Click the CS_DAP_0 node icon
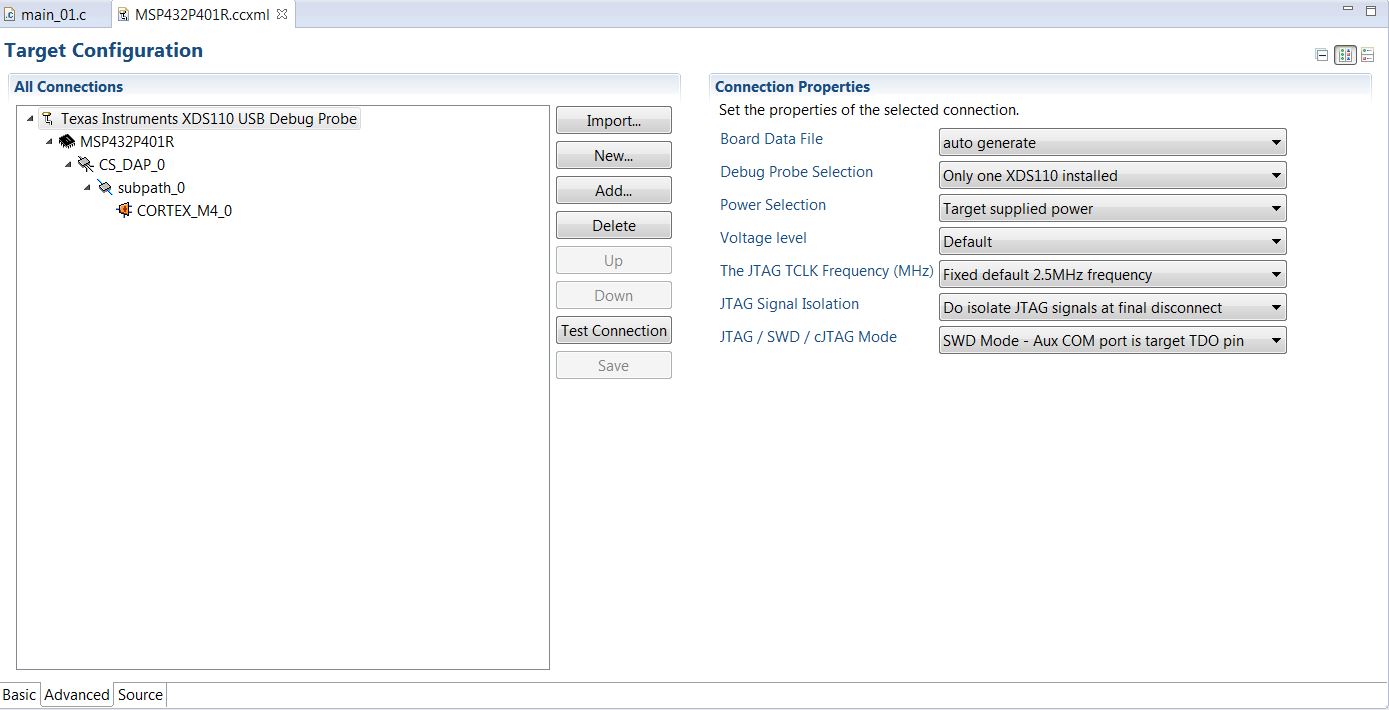Screen dimensions: 1389x710 coord(86,165)
